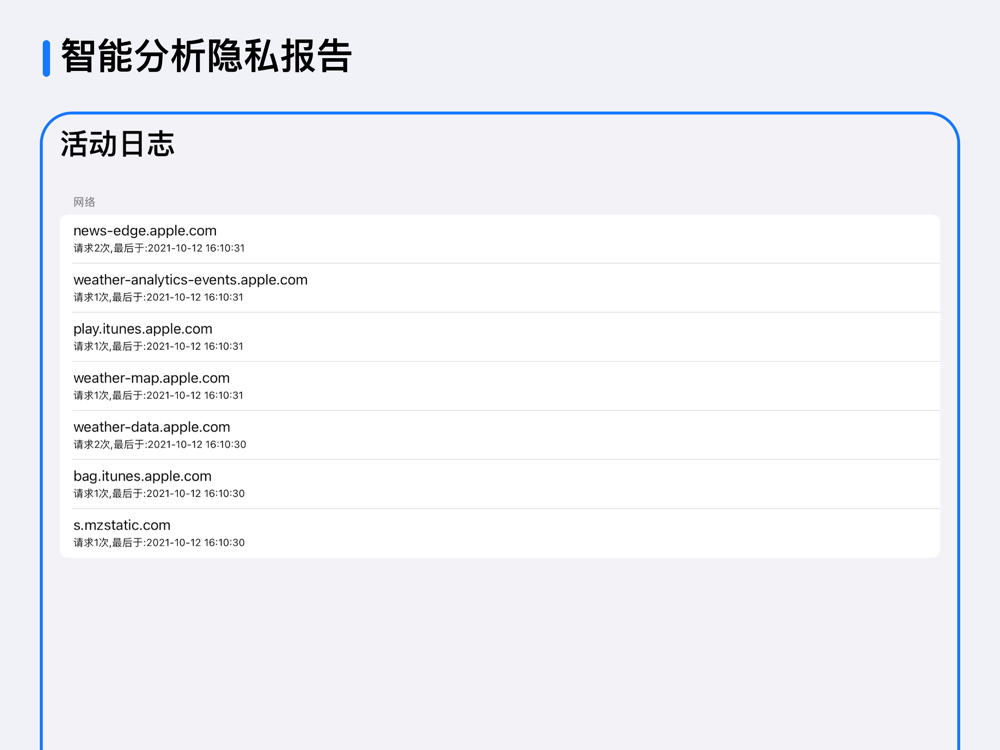
Task: Click the 活动日志 heading
Action: point(117,143)
